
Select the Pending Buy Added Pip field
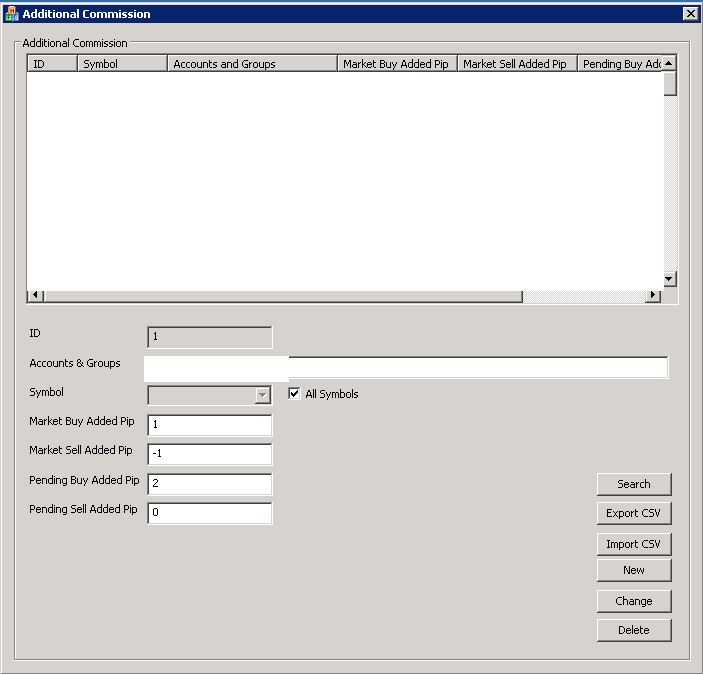210,484
